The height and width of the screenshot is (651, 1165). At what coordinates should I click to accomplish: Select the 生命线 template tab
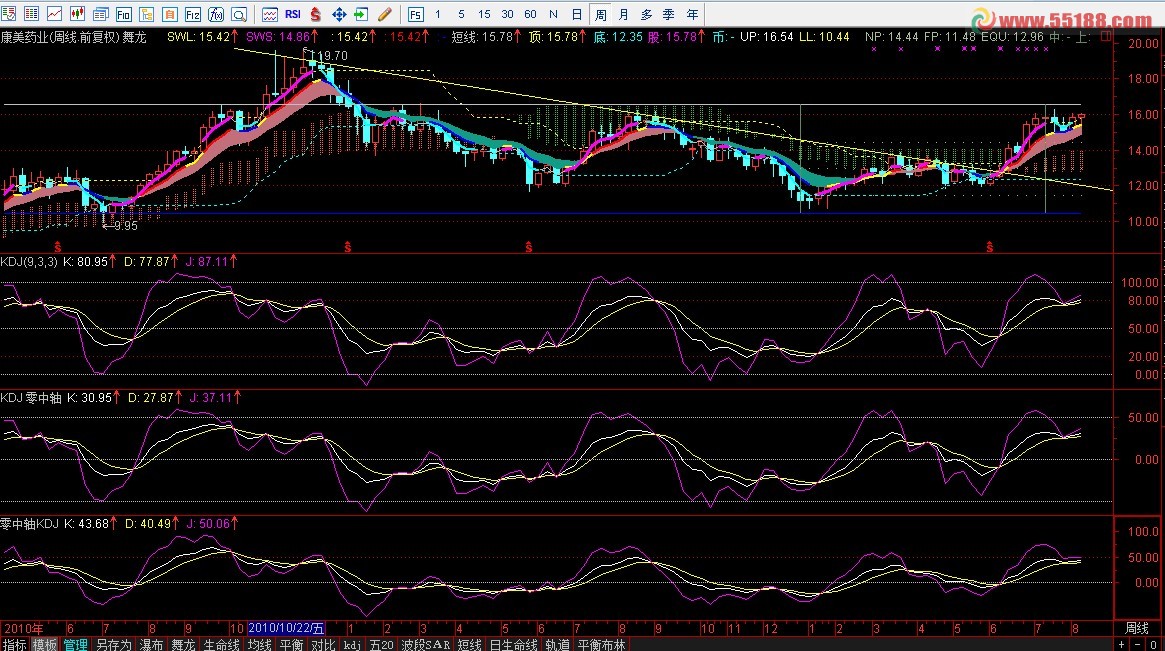point(221,644)
